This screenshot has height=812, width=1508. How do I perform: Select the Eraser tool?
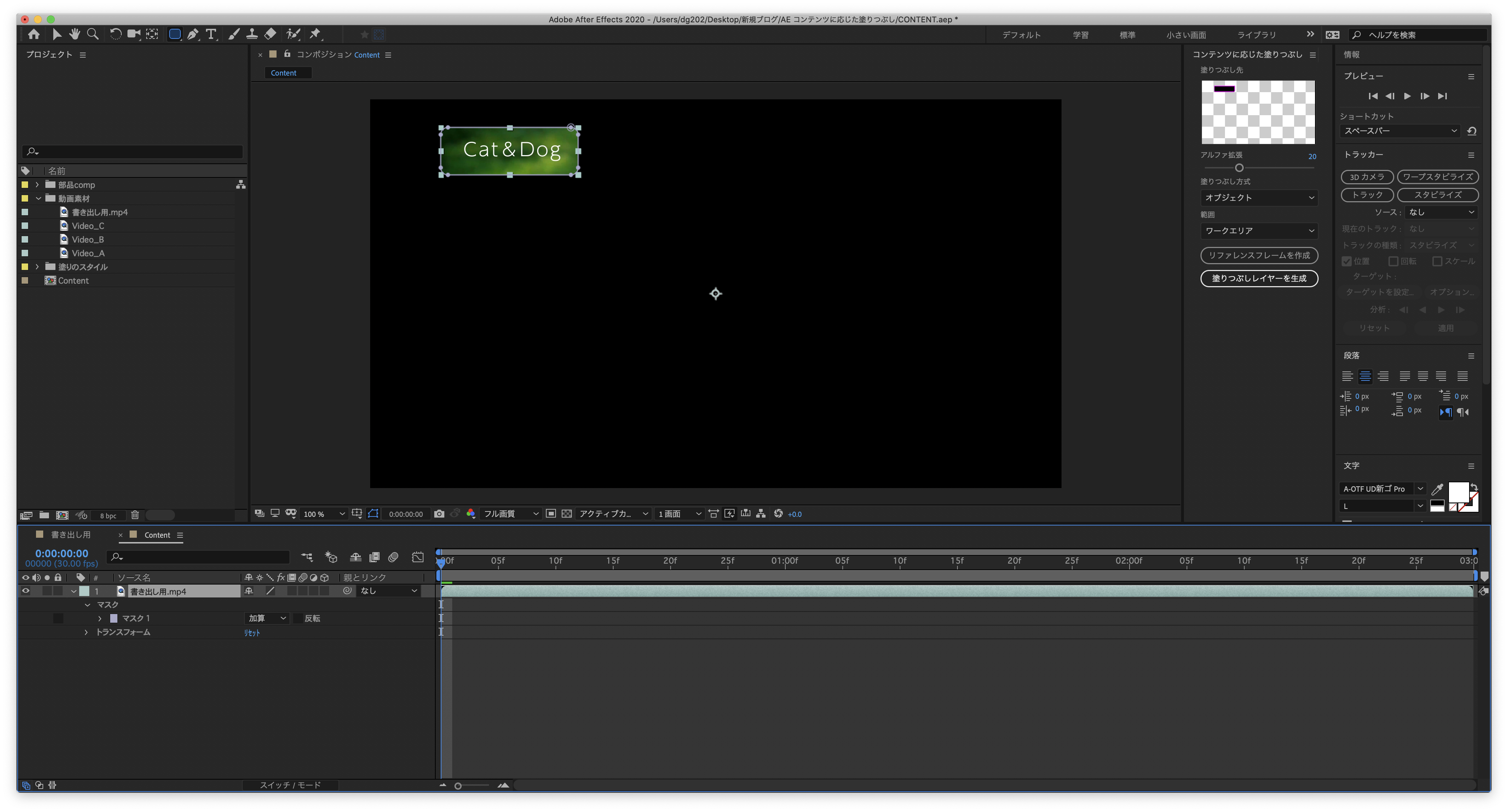coord(270,34)
